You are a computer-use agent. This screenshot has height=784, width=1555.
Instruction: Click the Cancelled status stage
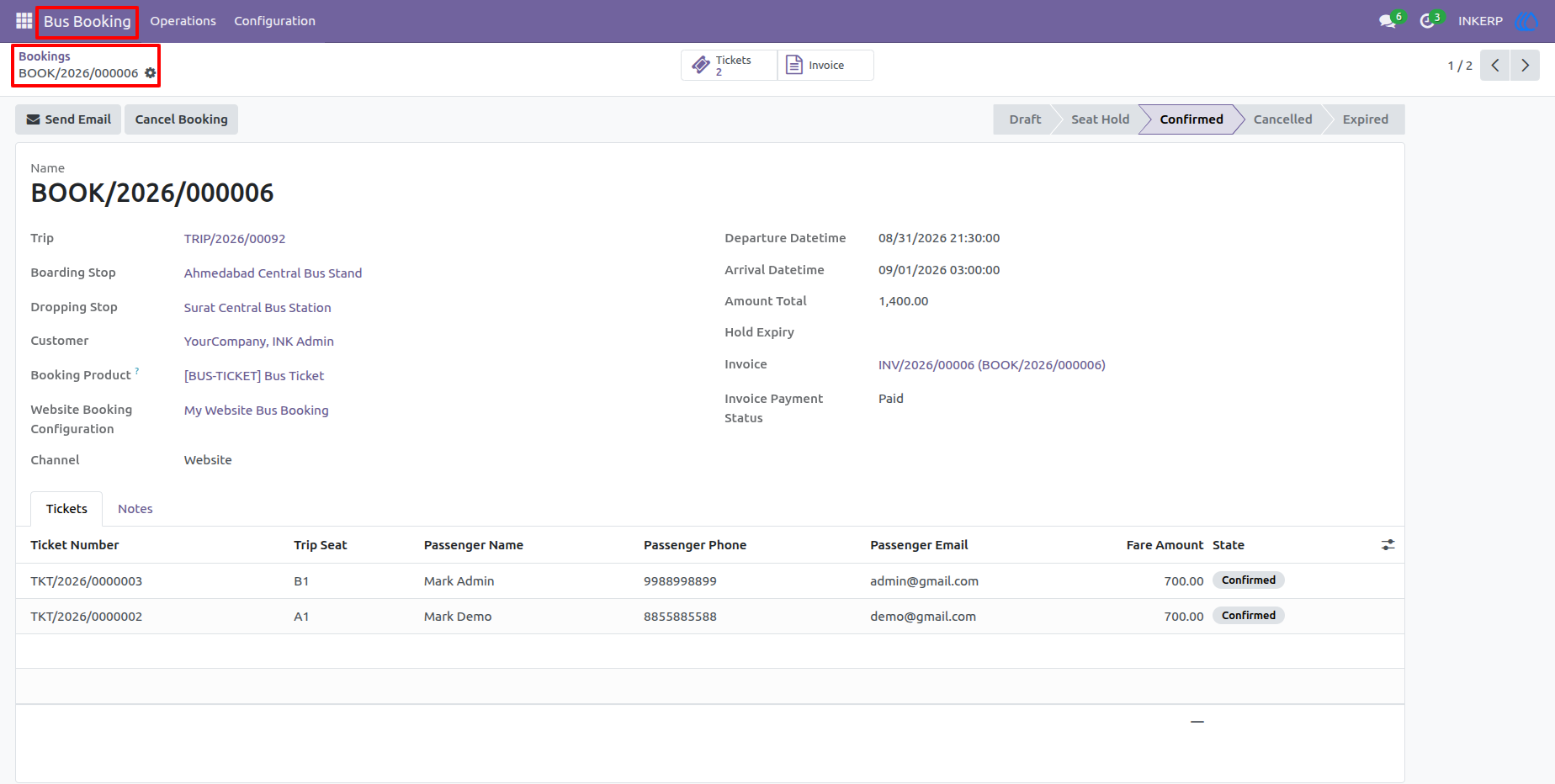1282,119
